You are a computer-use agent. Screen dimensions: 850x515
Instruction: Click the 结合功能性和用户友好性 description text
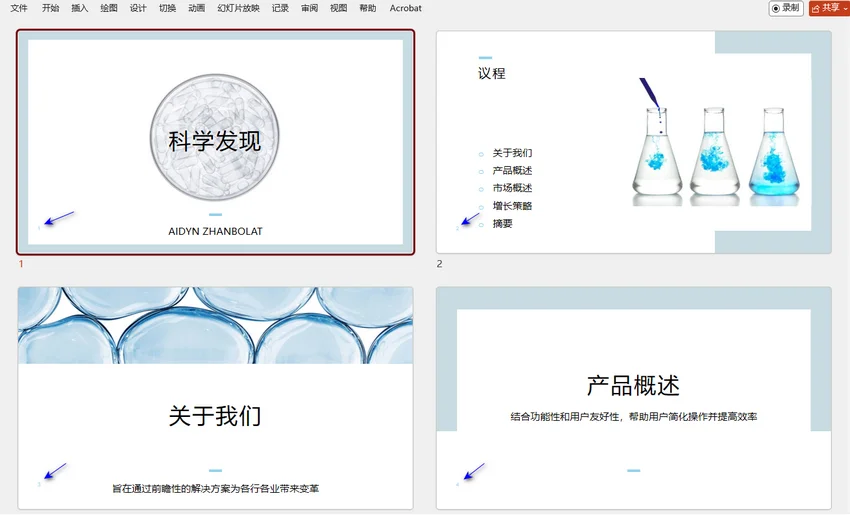coord(634,416)
